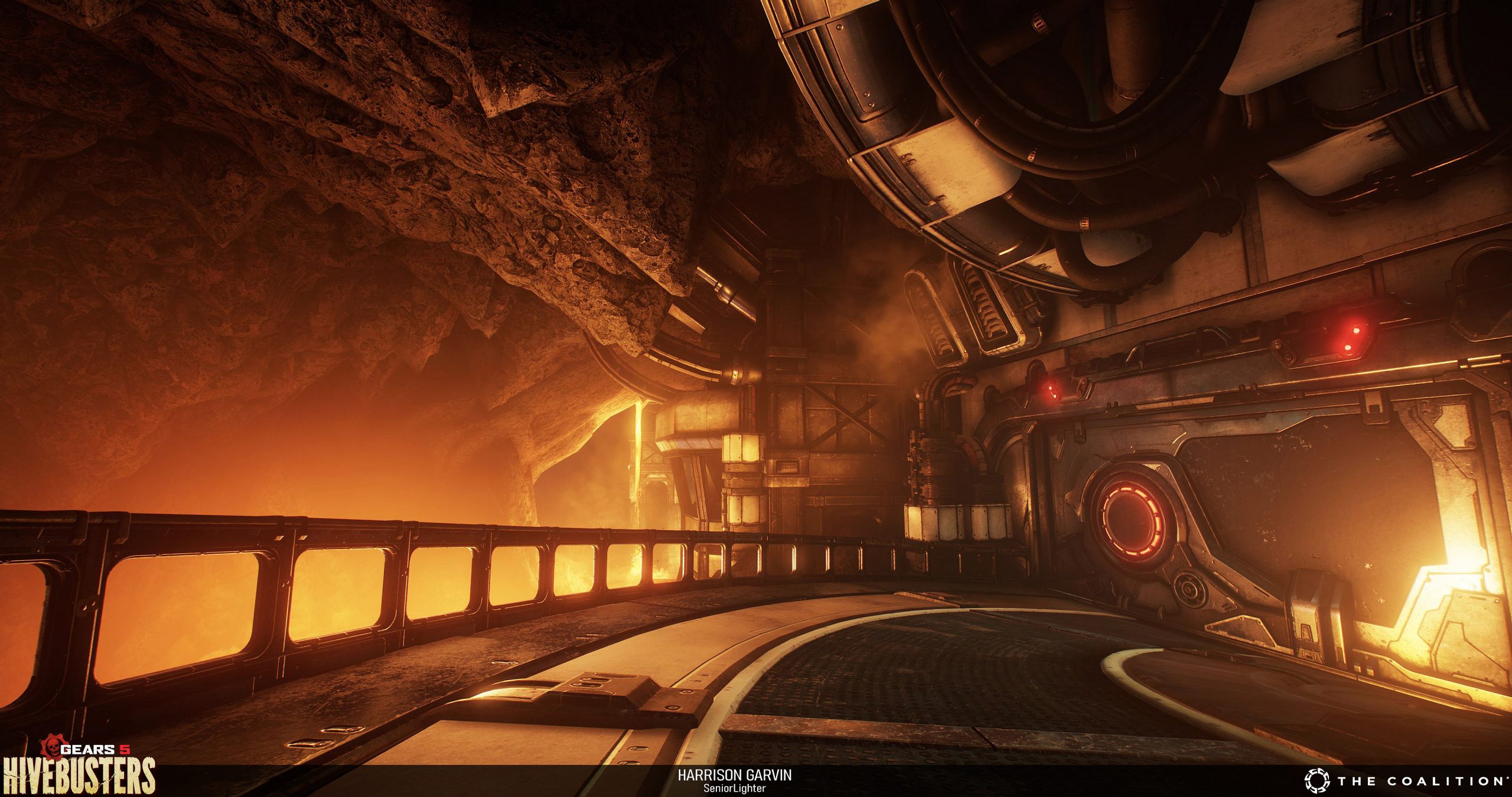Click The Coalition gear logo icon
The height and width of the screenshot is (797, 1512).
[x=1317, y=780]
